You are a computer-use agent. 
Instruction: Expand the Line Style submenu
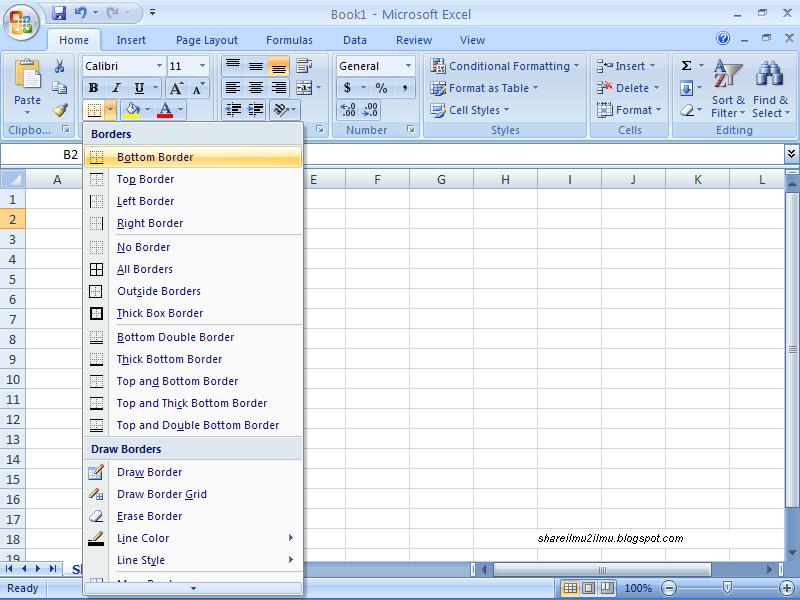194,560
